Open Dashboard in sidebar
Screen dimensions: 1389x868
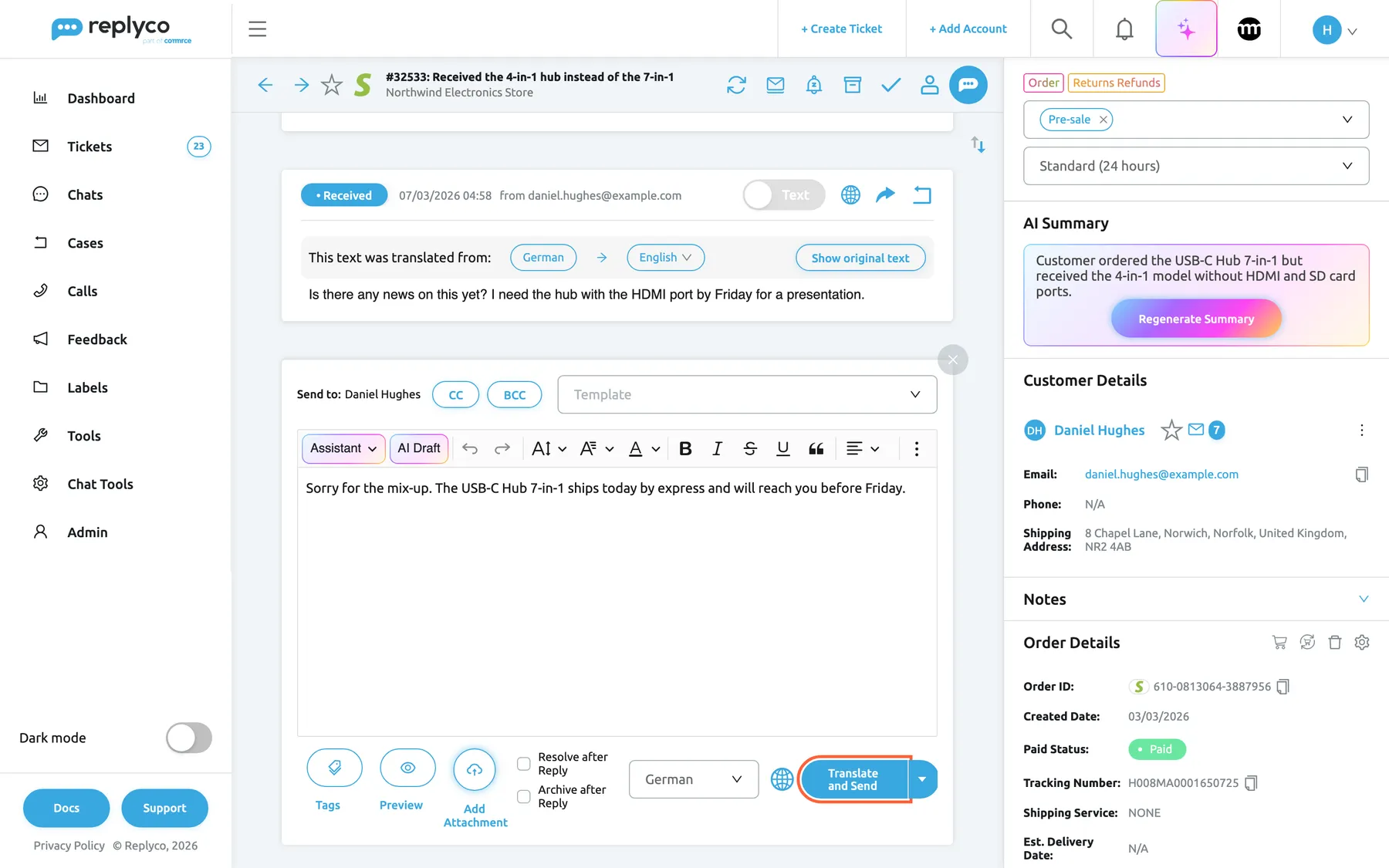[101, 98]
